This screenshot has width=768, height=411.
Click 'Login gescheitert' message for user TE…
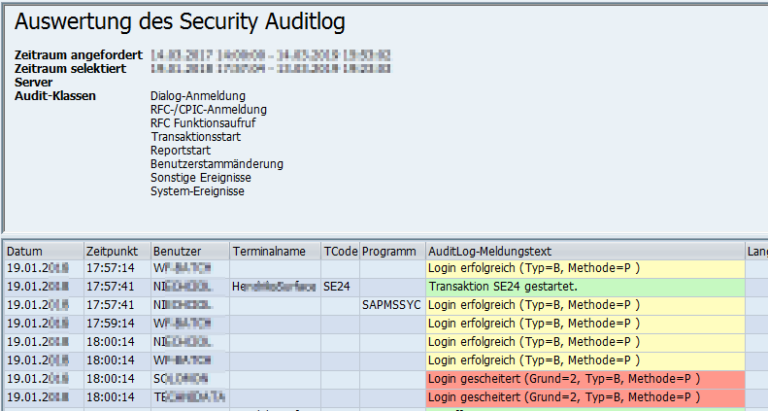coord(585,397)
